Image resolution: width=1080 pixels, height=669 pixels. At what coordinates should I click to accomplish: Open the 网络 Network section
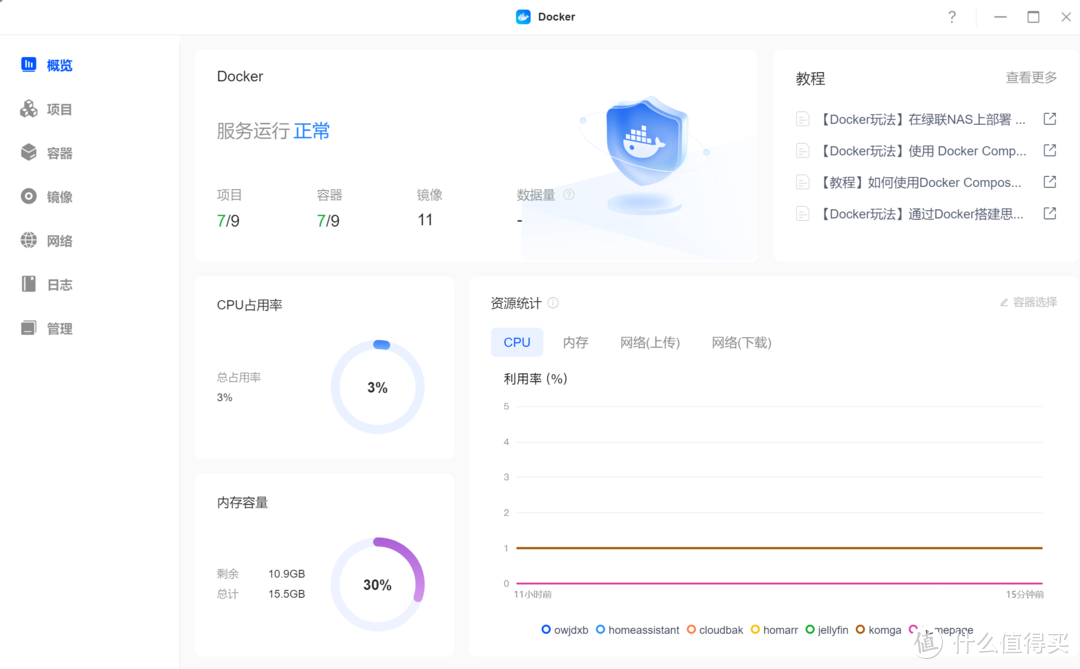point(47,240)
